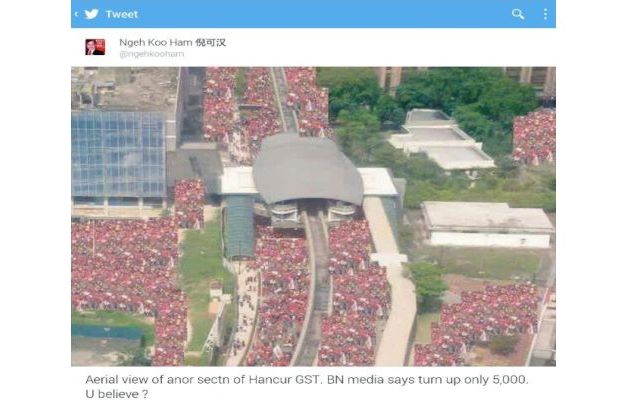
Task: Select the "Tweet" header title
Action: 122,14
